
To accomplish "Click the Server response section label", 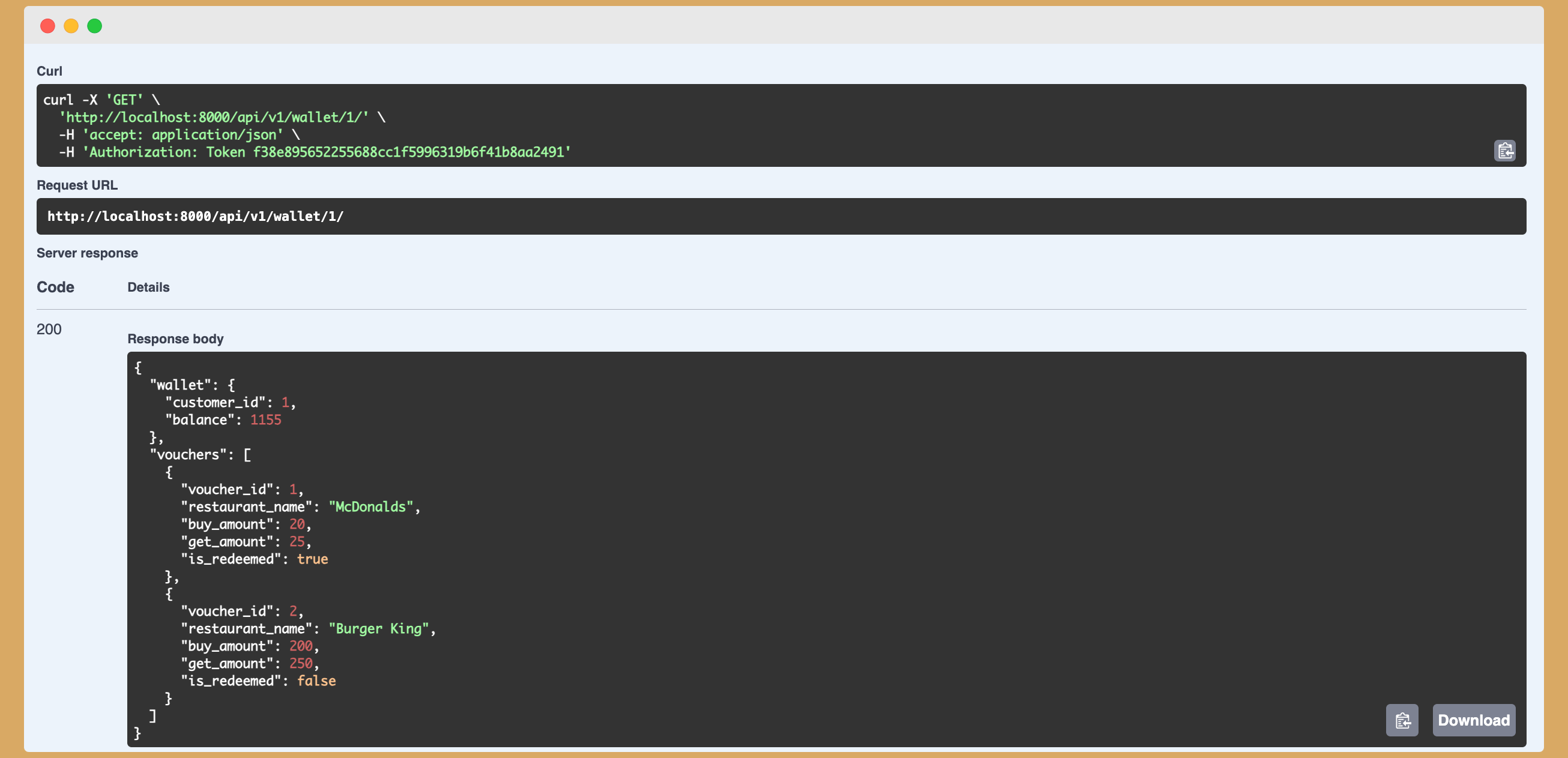I will 87,252.
